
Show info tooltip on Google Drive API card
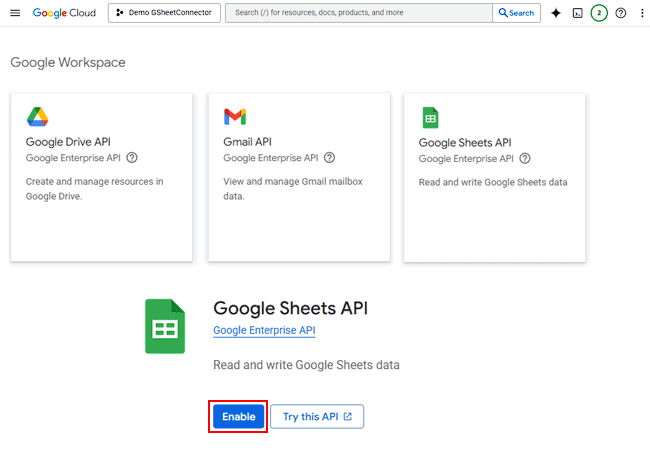click(x=132, y=157)
